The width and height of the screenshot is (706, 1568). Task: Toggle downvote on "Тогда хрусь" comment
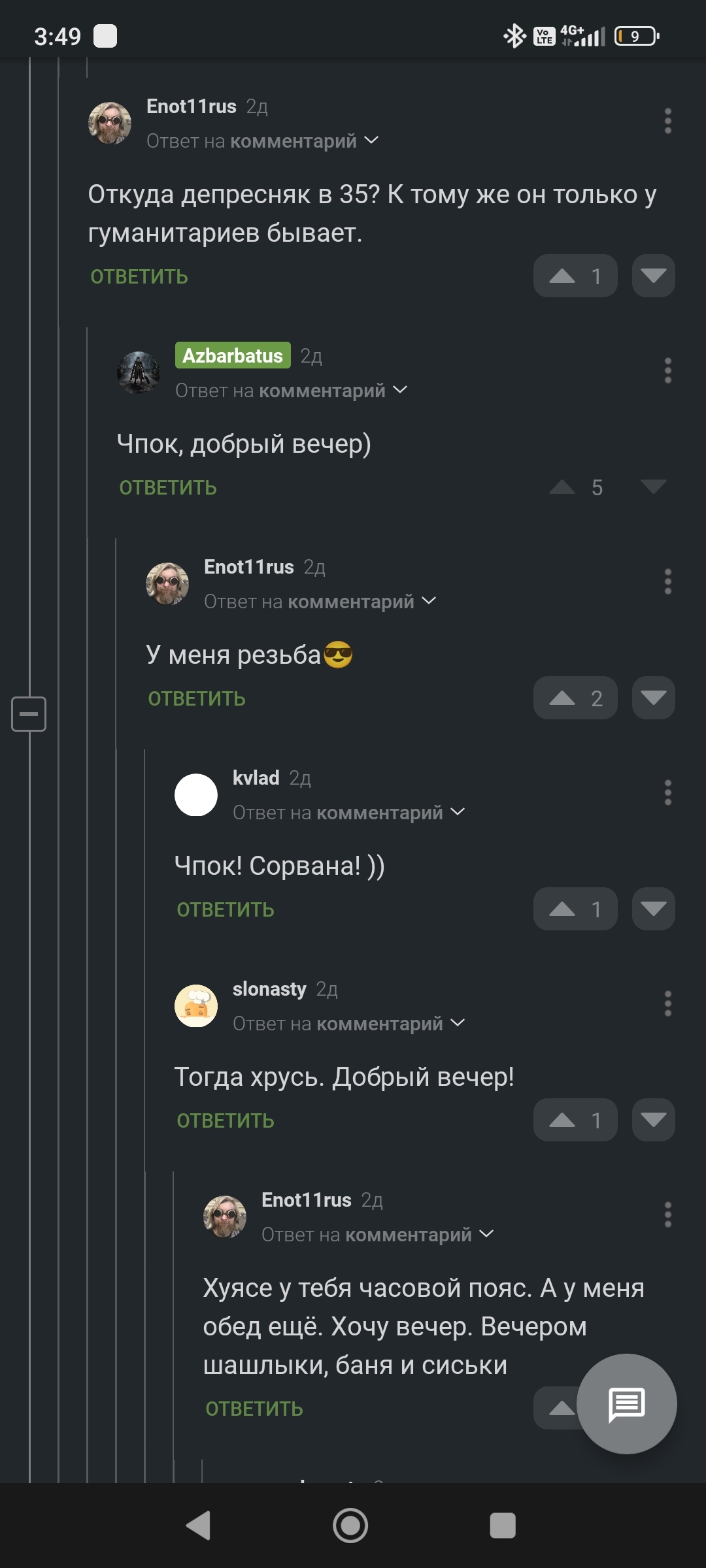653,1120
